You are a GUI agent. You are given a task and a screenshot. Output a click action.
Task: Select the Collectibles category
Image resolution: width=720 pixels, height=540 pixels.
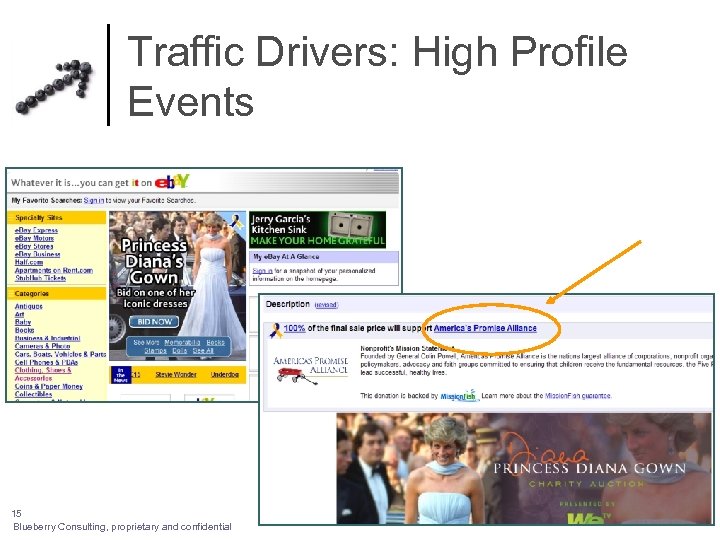click(33, 394)
